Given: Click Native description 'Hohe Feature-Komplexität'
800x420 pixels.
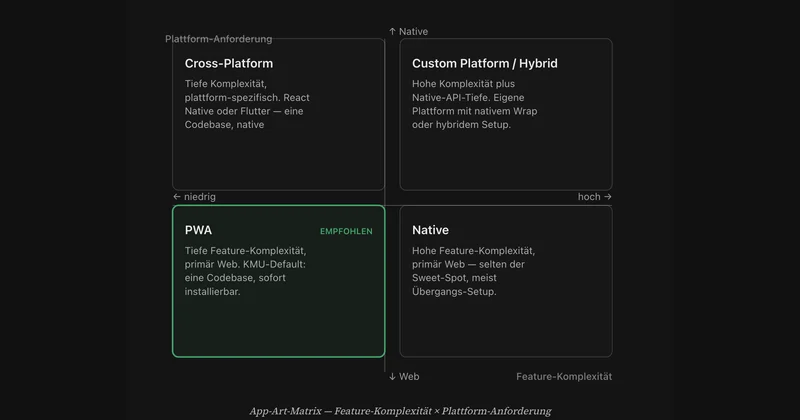Looking at the screenshot, I should point(473,271).
